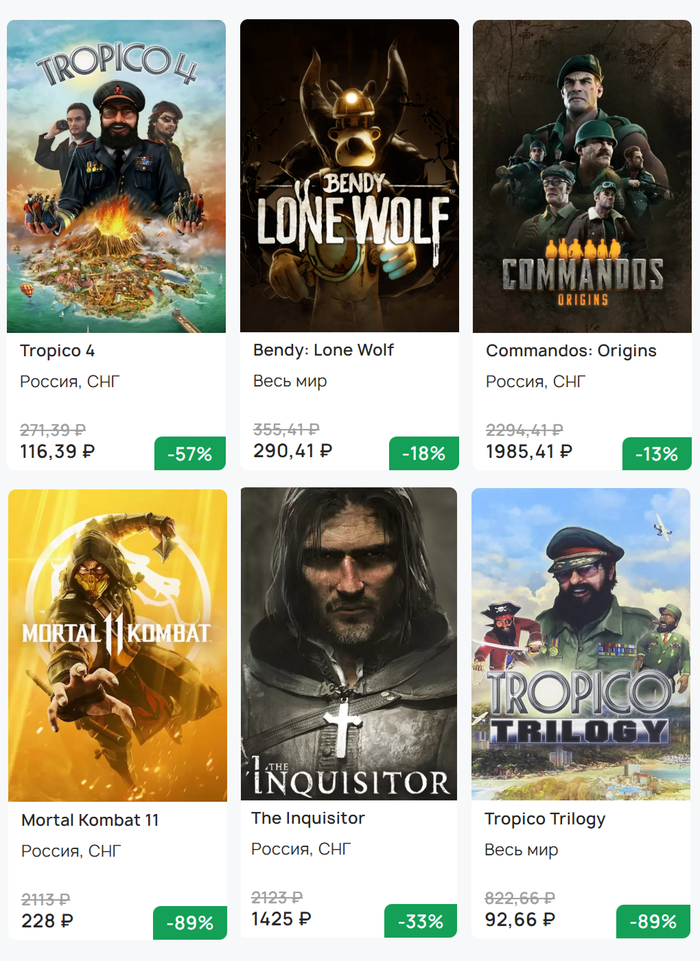Open The Inquisitor cover image
700x961 pixels.
[x=349, y=644]
